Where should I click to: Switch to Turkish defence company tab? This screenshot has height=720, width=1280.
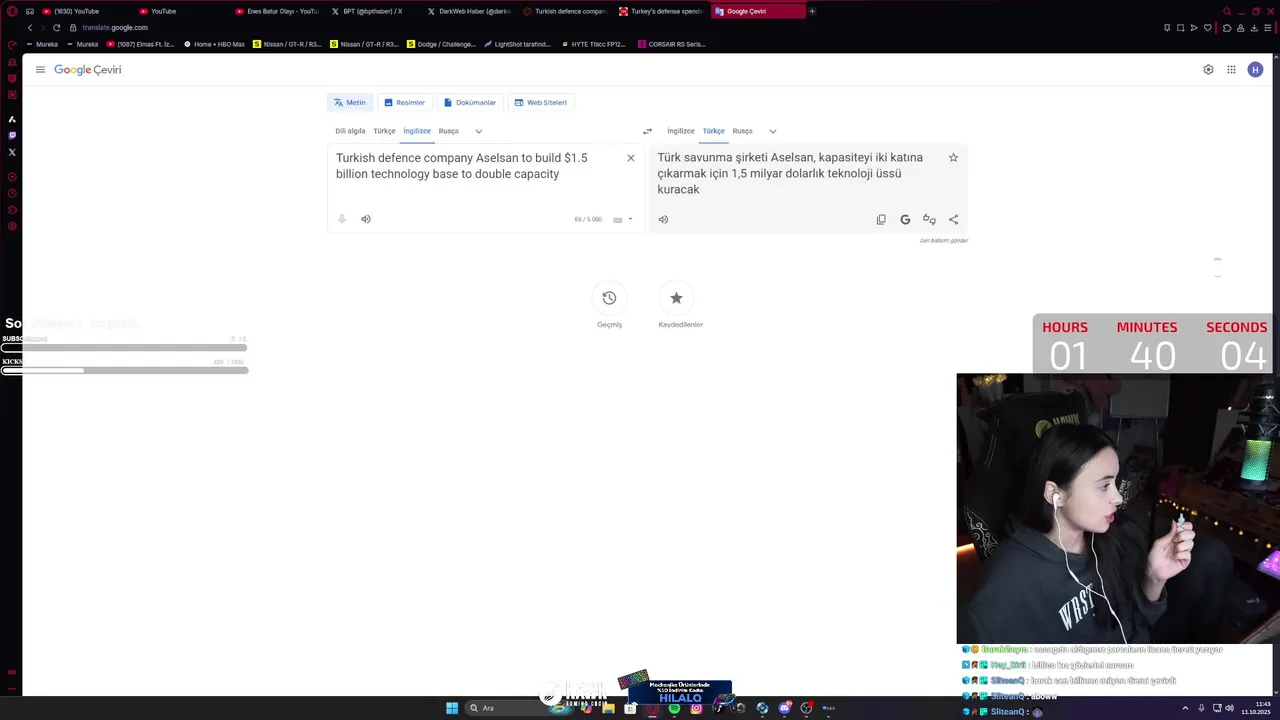(566, 11)
